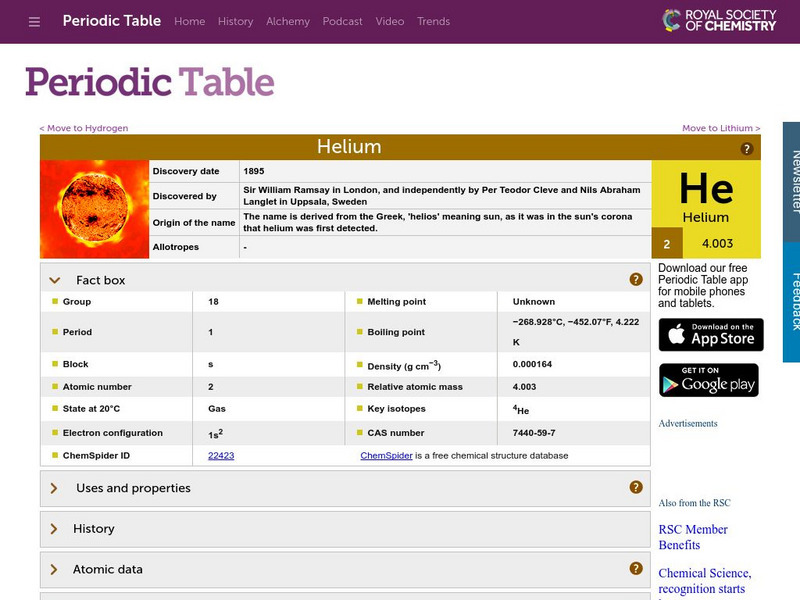Click the Block label in Fact box
The image size is (800, 600).
coord(76,364)
